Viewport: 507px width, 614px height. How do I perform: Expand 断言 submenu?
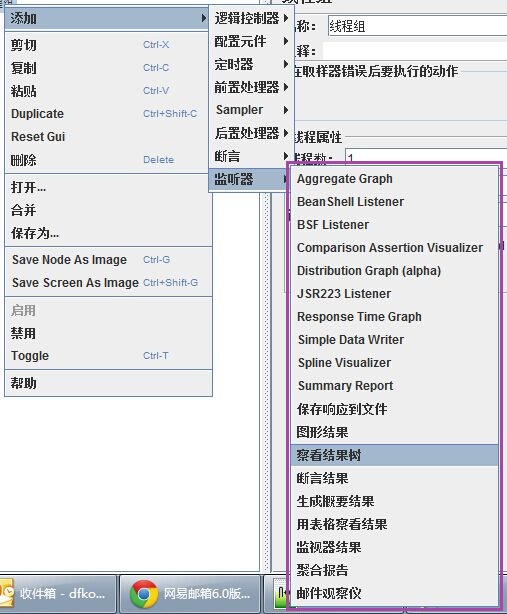click(x=251, y=156)
